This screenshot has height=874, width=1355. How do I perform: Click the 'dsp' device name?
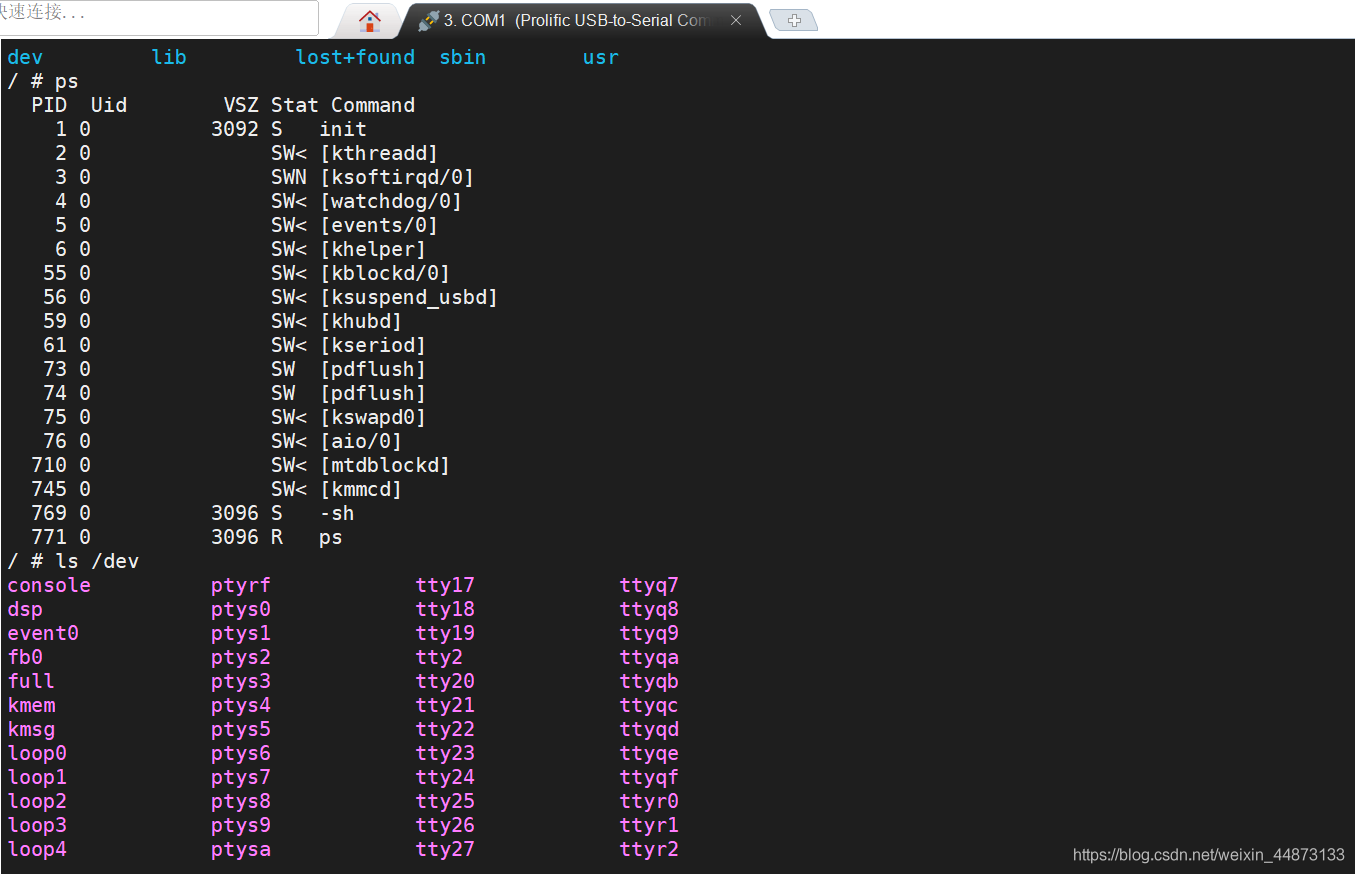click(25, 609)
